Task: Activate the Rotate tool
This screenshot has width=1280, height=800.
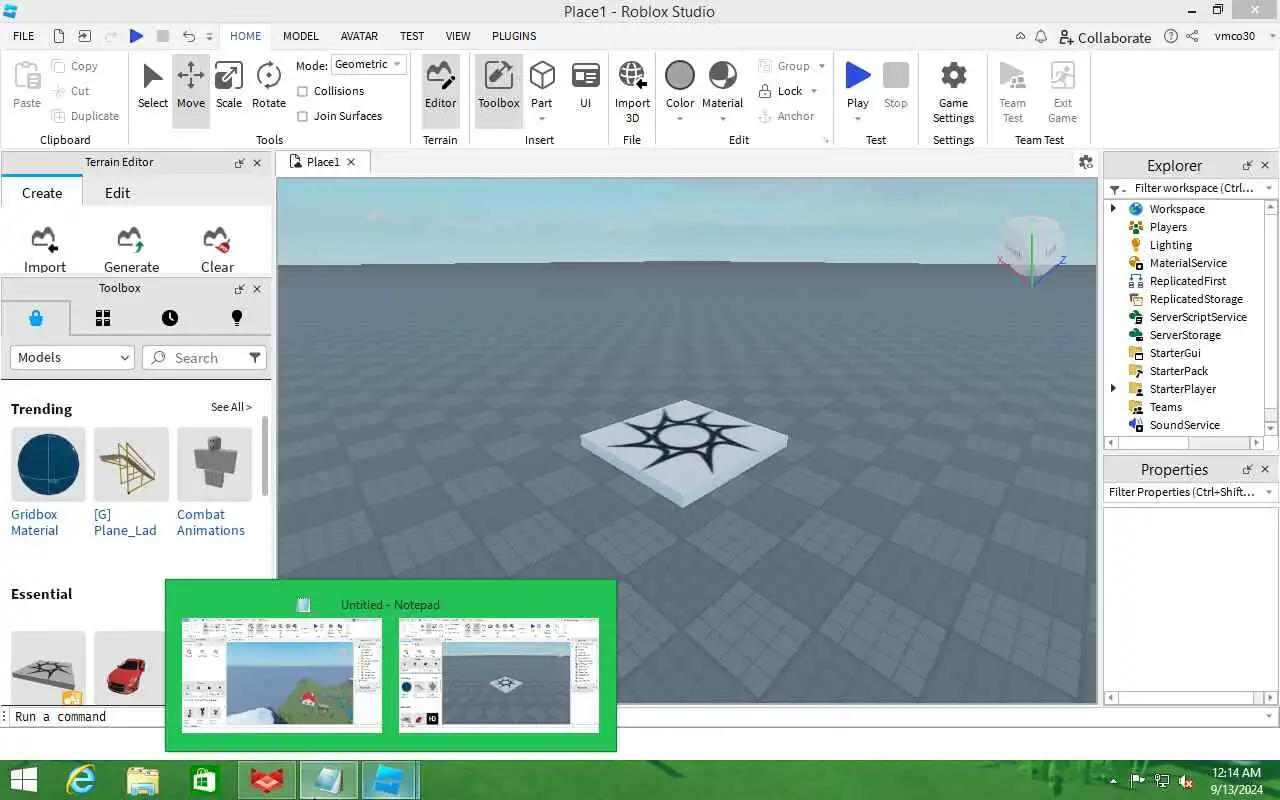Action: tap(268, 87)
